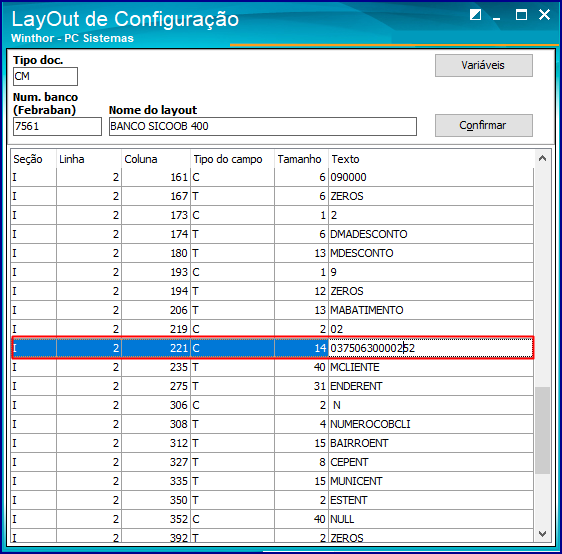Screen dimensions: 562x554
Task: Click the vertical scrollbar thumb
Action: pyautogui.click(x=542, y=430)
